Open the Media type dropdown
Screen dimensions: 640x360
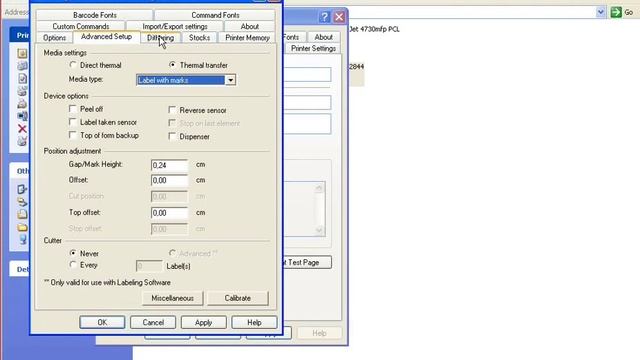pos(231,80)
